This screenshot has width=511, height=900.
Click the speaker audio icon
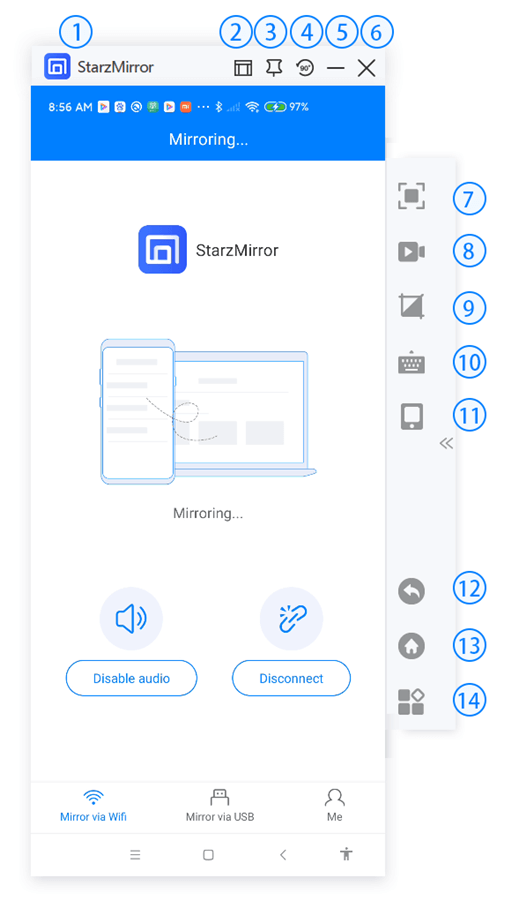click(131, 619)
